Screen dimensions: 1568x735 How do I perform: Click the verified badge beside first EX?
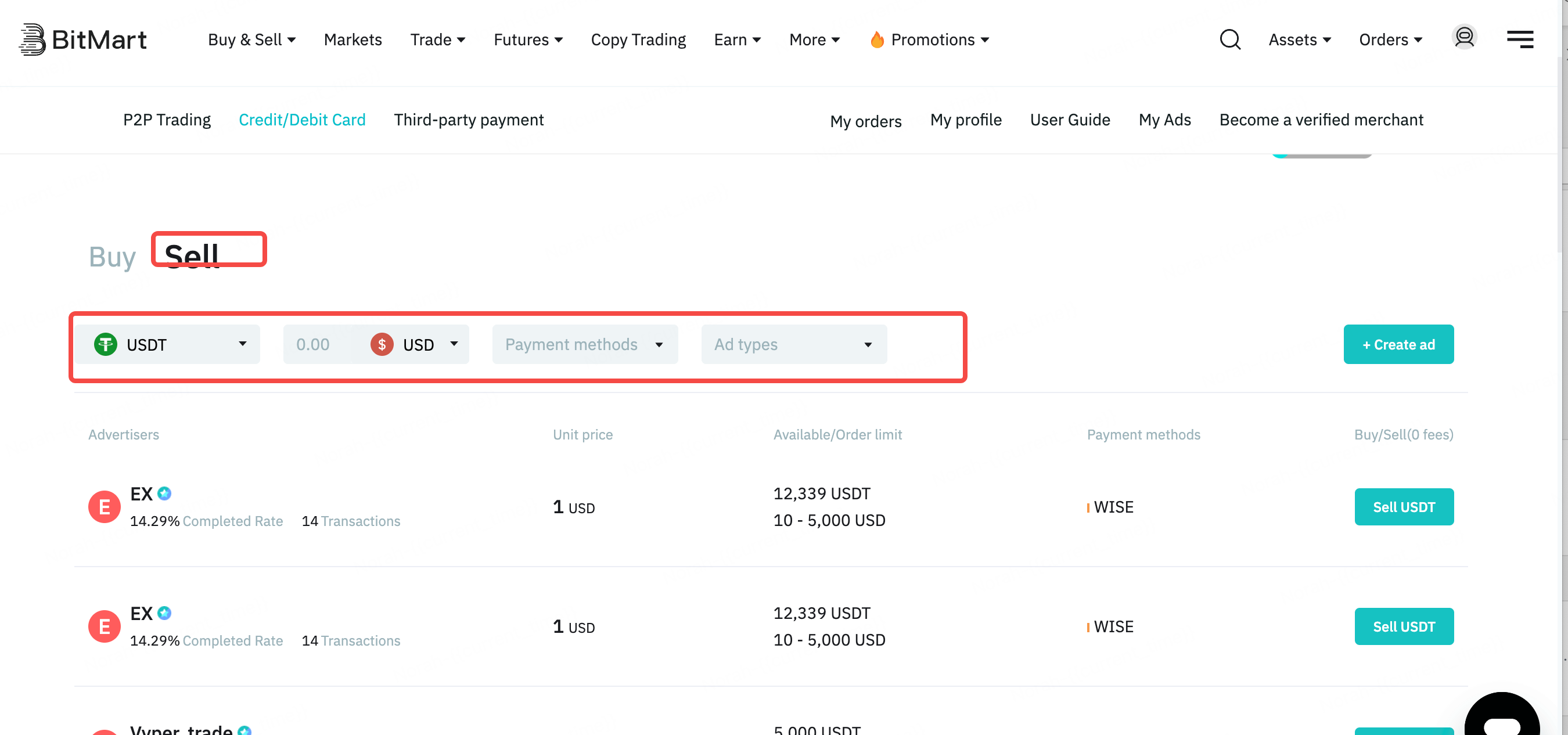(x=164, y=493)
